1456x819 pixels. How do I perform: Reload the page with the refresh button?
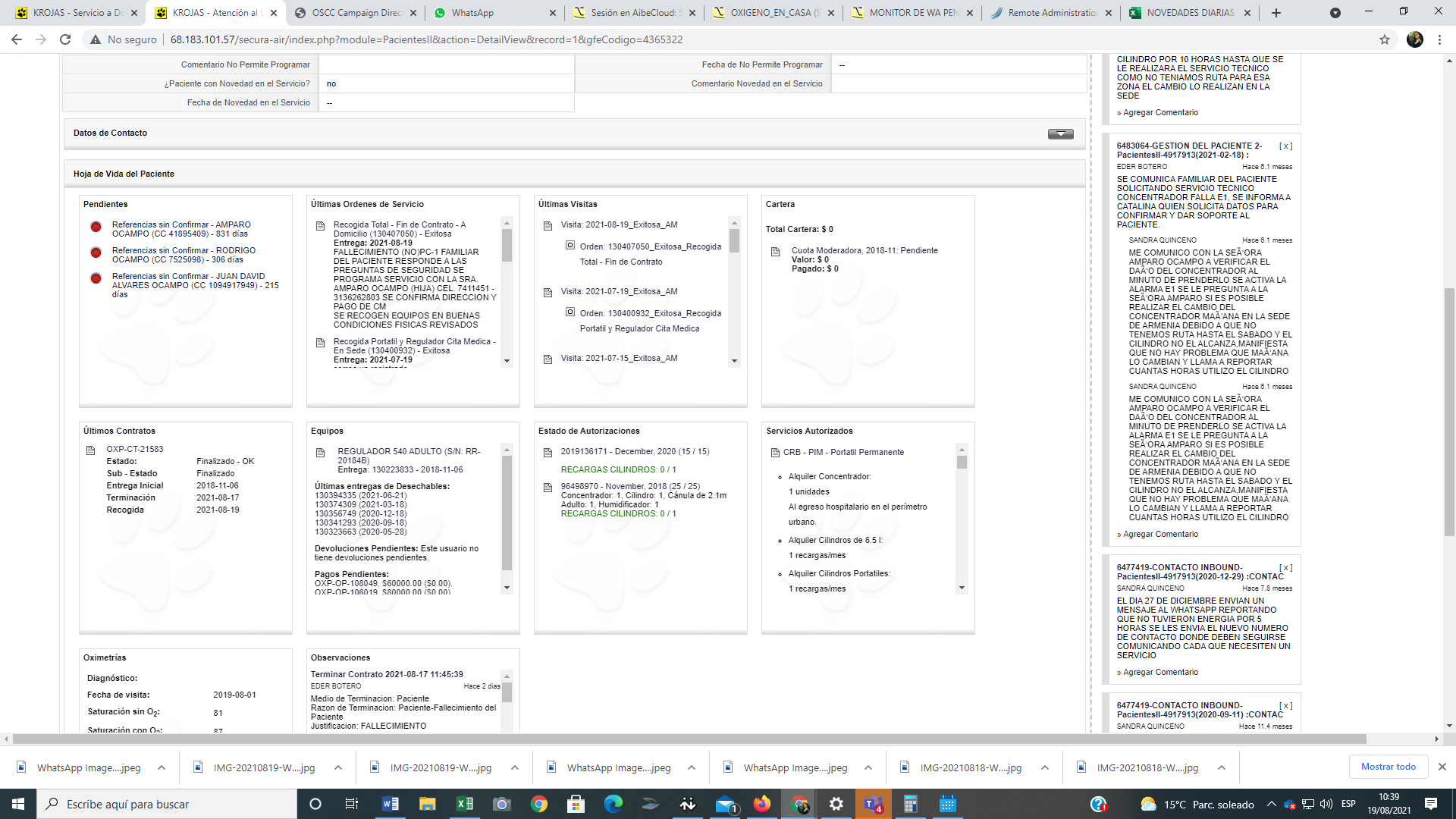pos(65,39)
